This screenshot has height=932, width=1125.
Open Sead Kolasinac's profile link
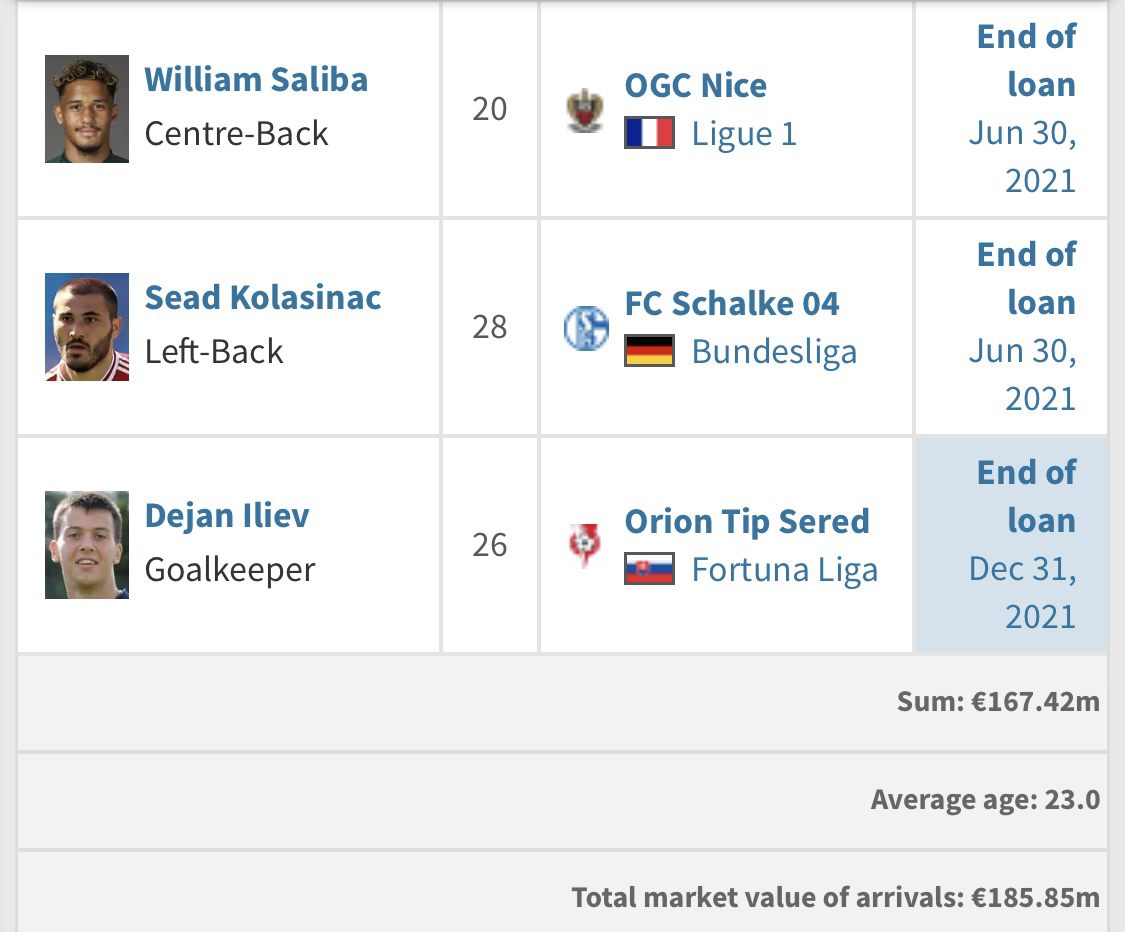click(x=263, y=297)
